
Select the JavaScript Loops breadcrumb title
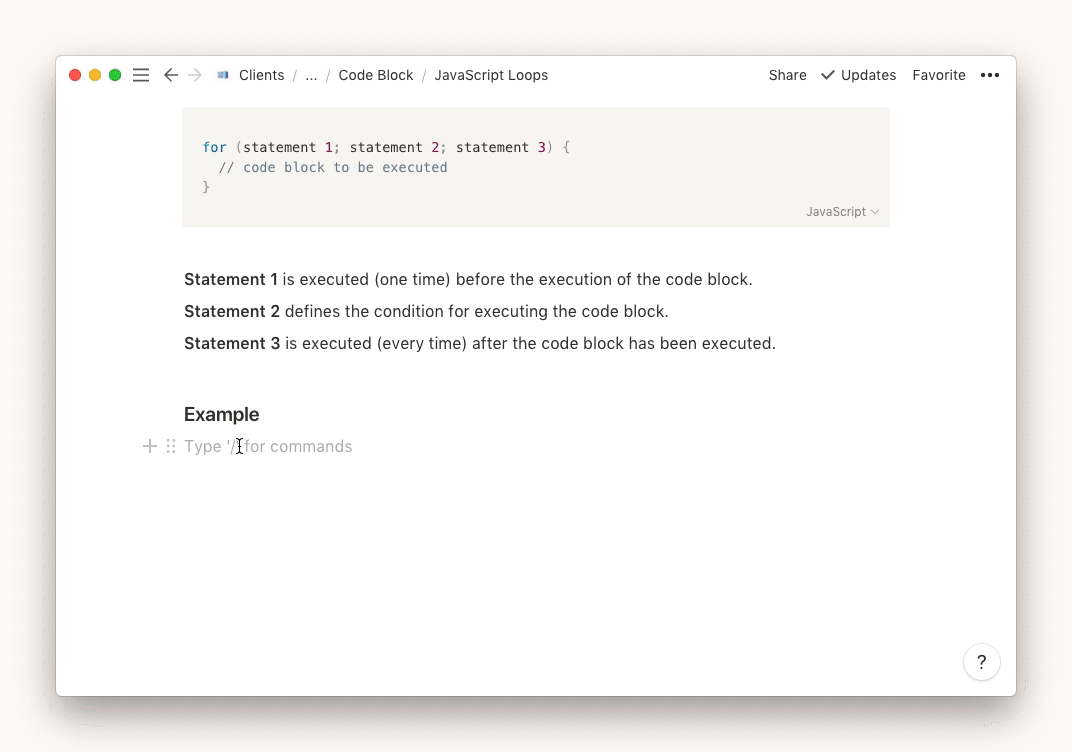[x=491, y=75]
